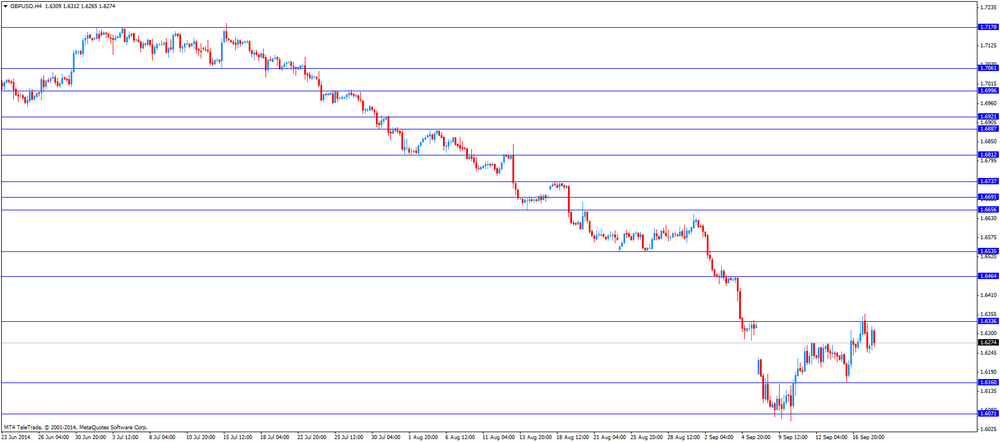Click the triangle icon beside GBPUSD,H4

5,5
